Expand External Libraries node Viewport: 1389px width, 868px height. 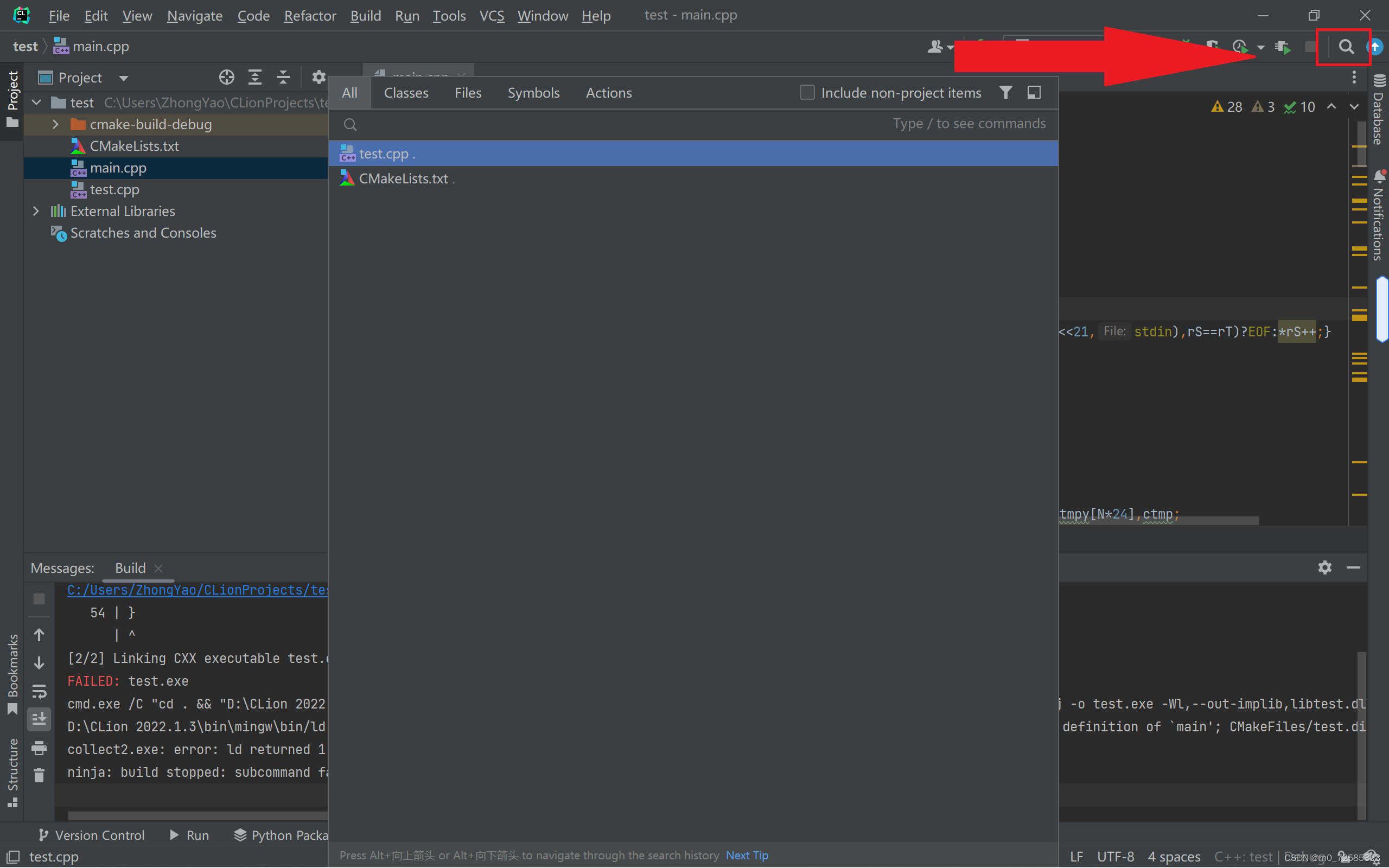(x=36, y=211)
